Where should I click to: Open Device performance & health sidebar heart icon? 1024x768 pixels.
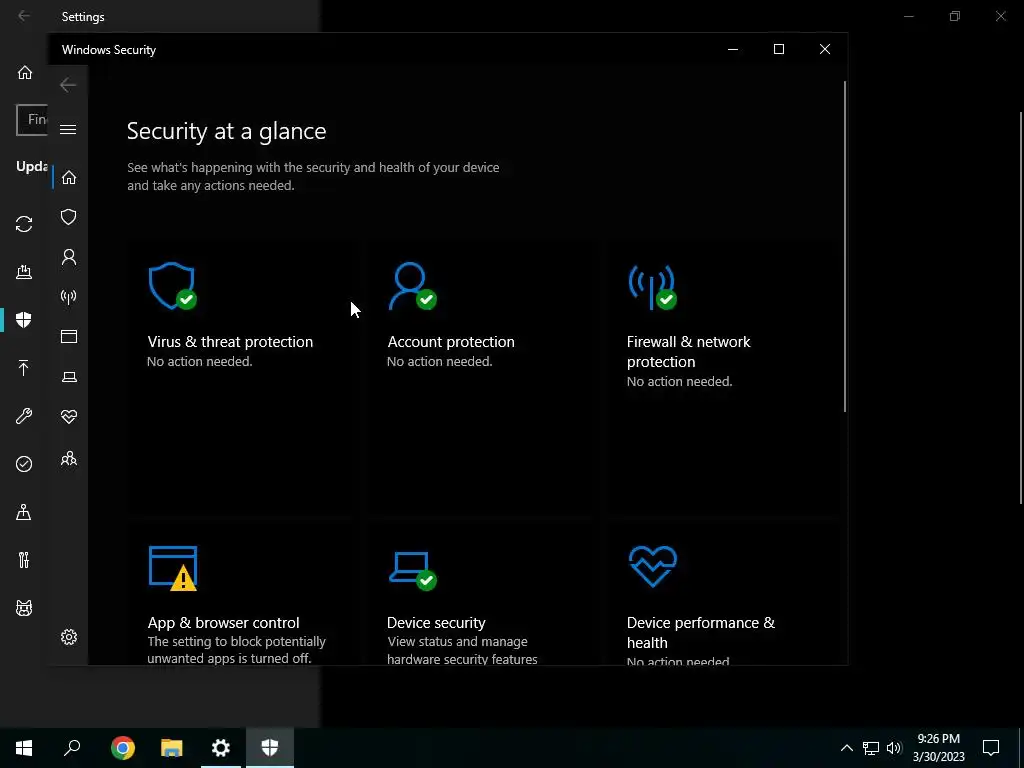click(x=69, y=417)
